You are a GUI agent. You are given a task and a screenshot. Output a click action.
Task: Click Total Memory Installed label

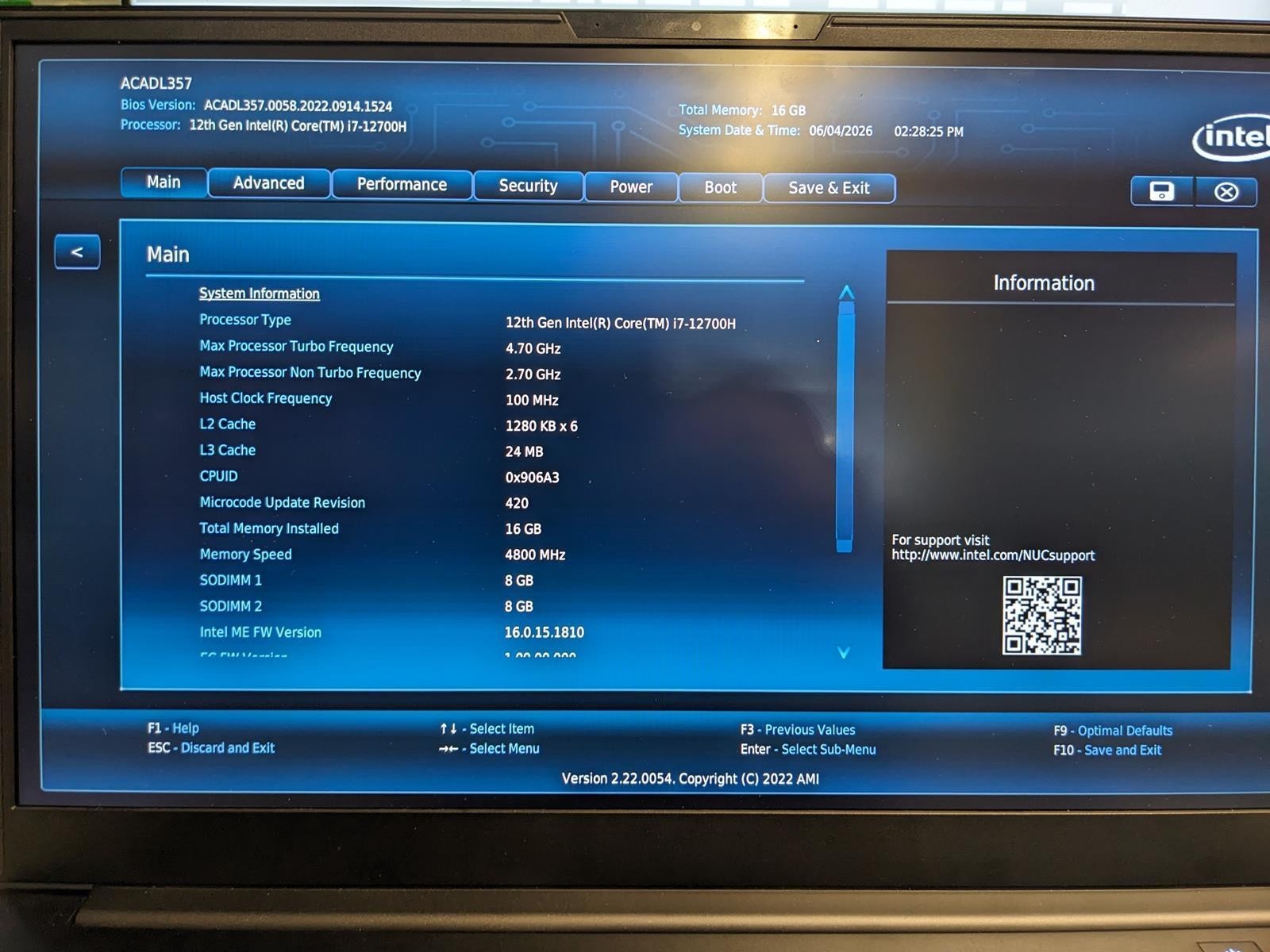coord(269,528)
